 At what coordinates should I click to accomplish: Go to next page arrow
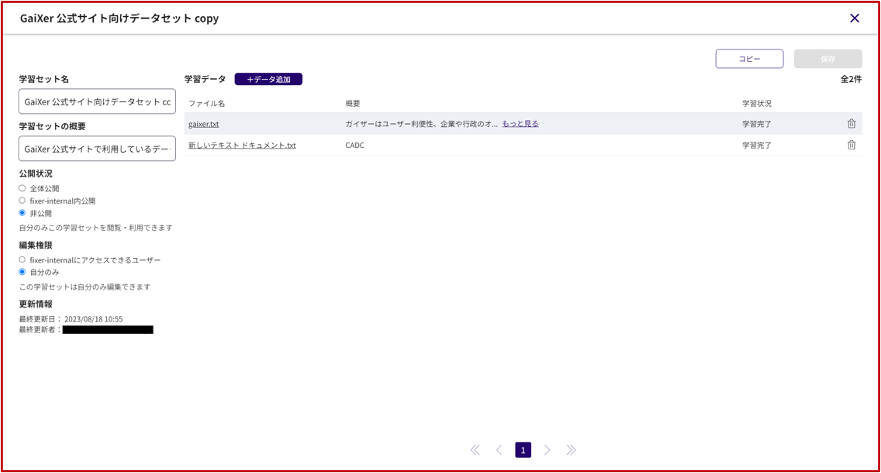[547, 450]
